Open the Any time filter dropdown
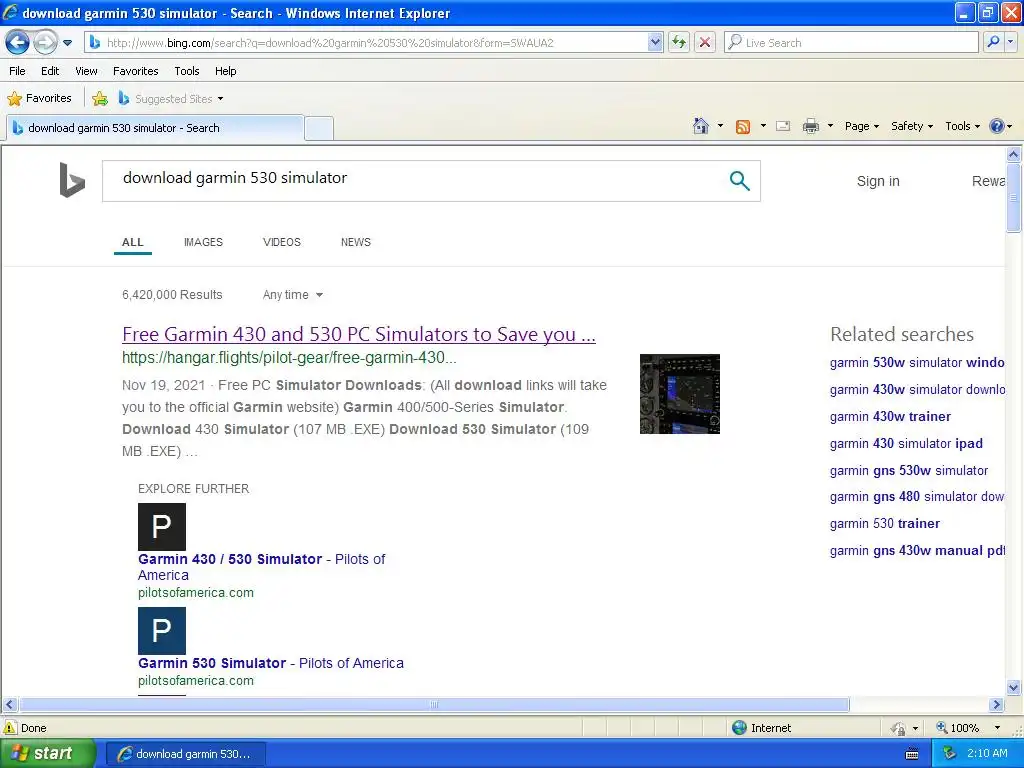The height and width of the screenshot is (768, 1024). [x=293, y=295]
